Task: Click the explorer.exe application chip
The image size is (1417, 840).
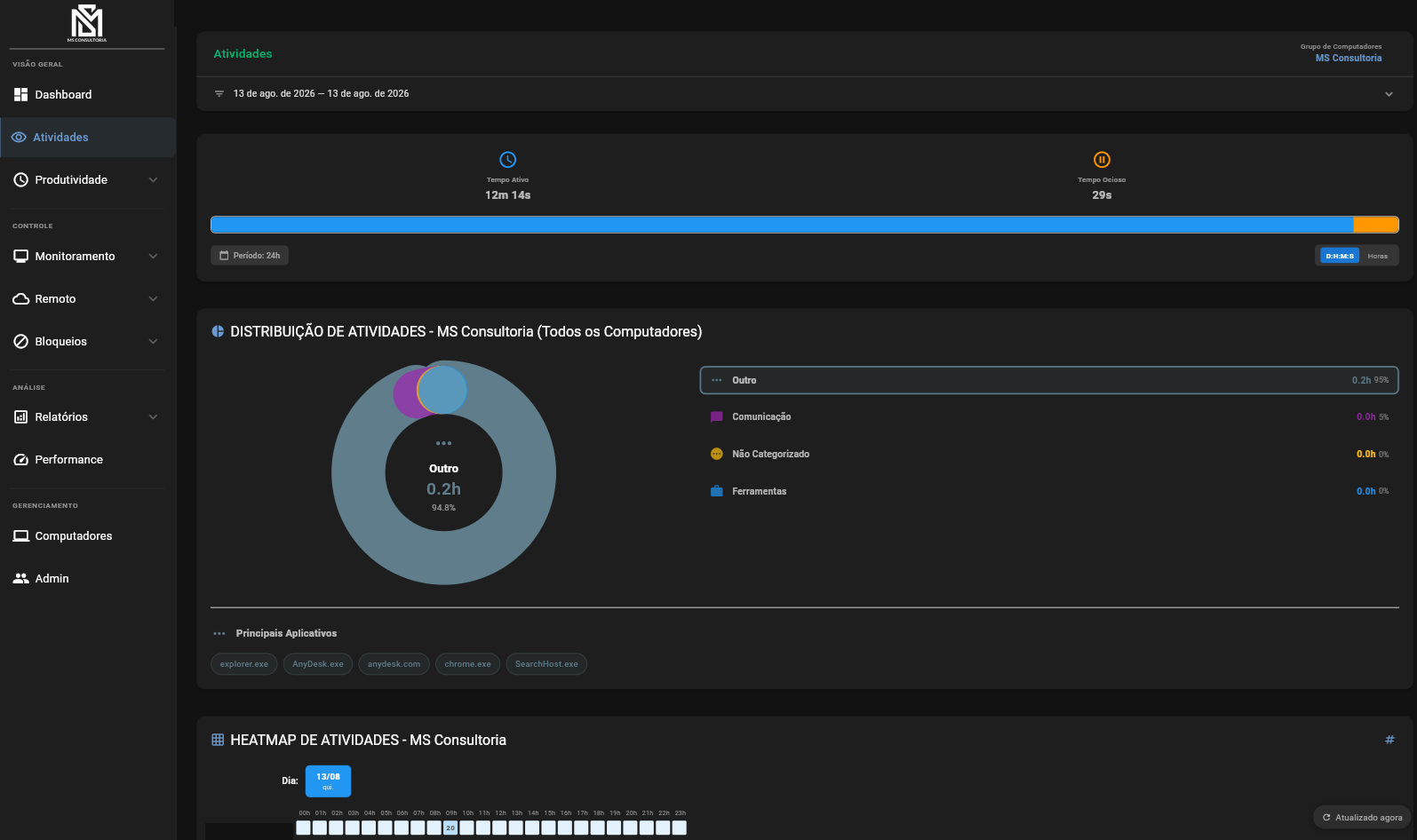Action: (244, 664)
